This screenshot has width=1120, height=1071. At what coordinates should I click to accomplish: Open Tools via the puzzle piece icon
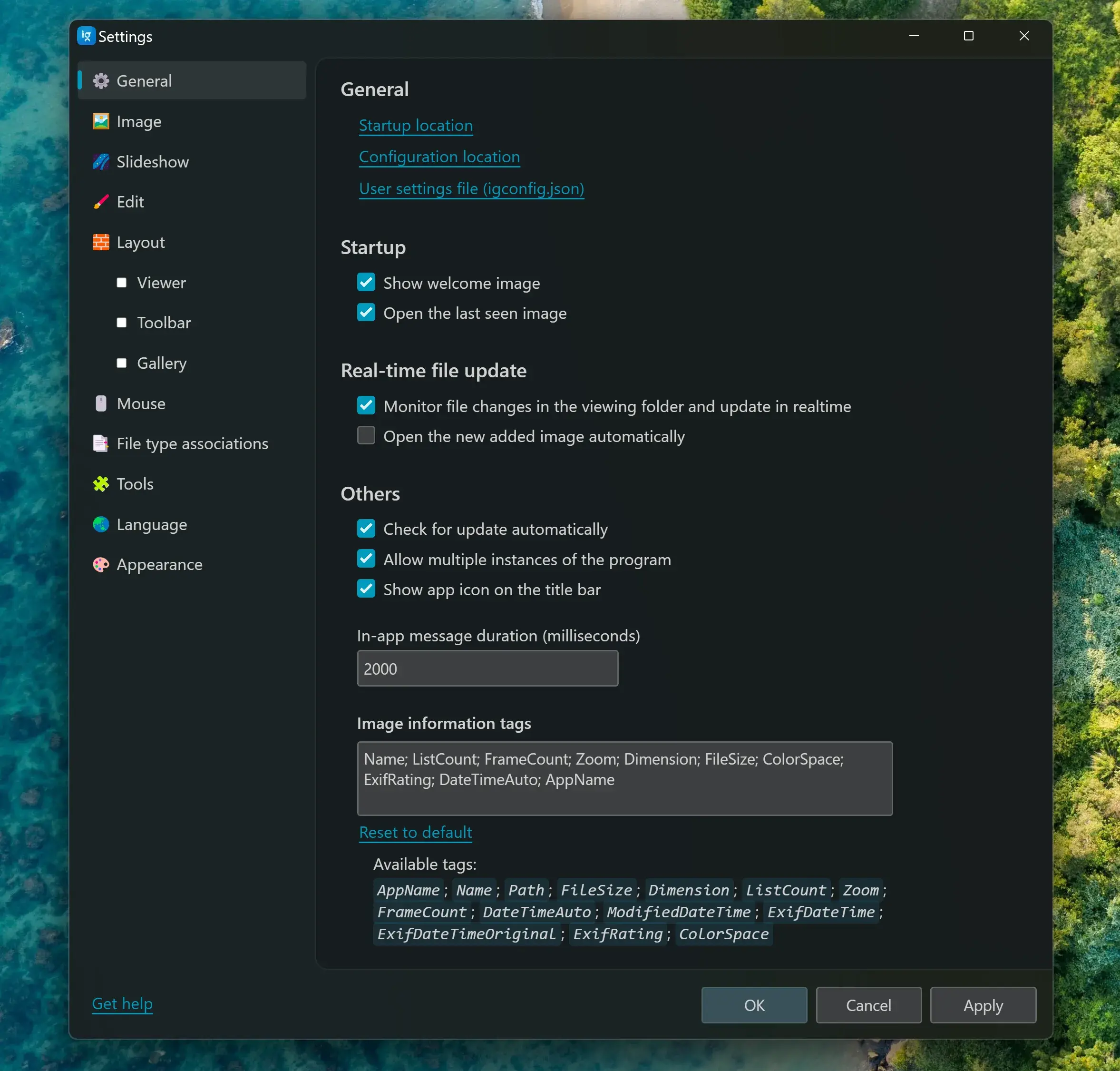click(x=101, y=484)
